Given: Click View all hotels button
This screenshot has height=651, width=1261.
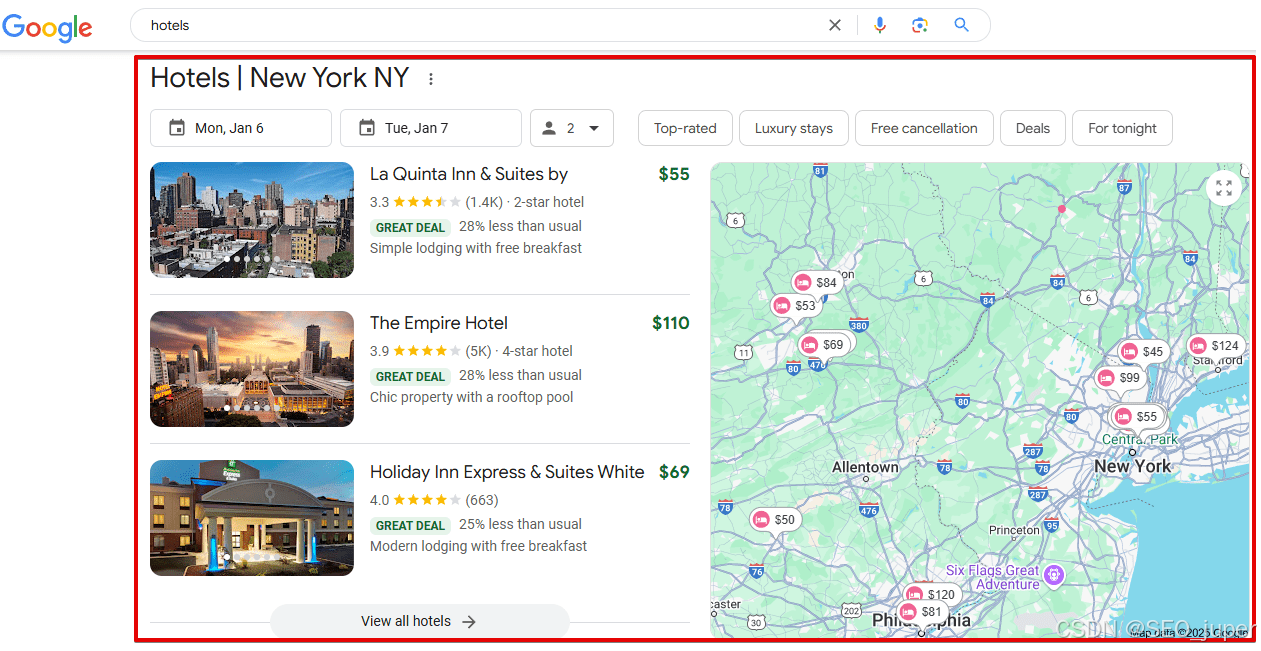Looking at the screenshot, I should 420,621.
